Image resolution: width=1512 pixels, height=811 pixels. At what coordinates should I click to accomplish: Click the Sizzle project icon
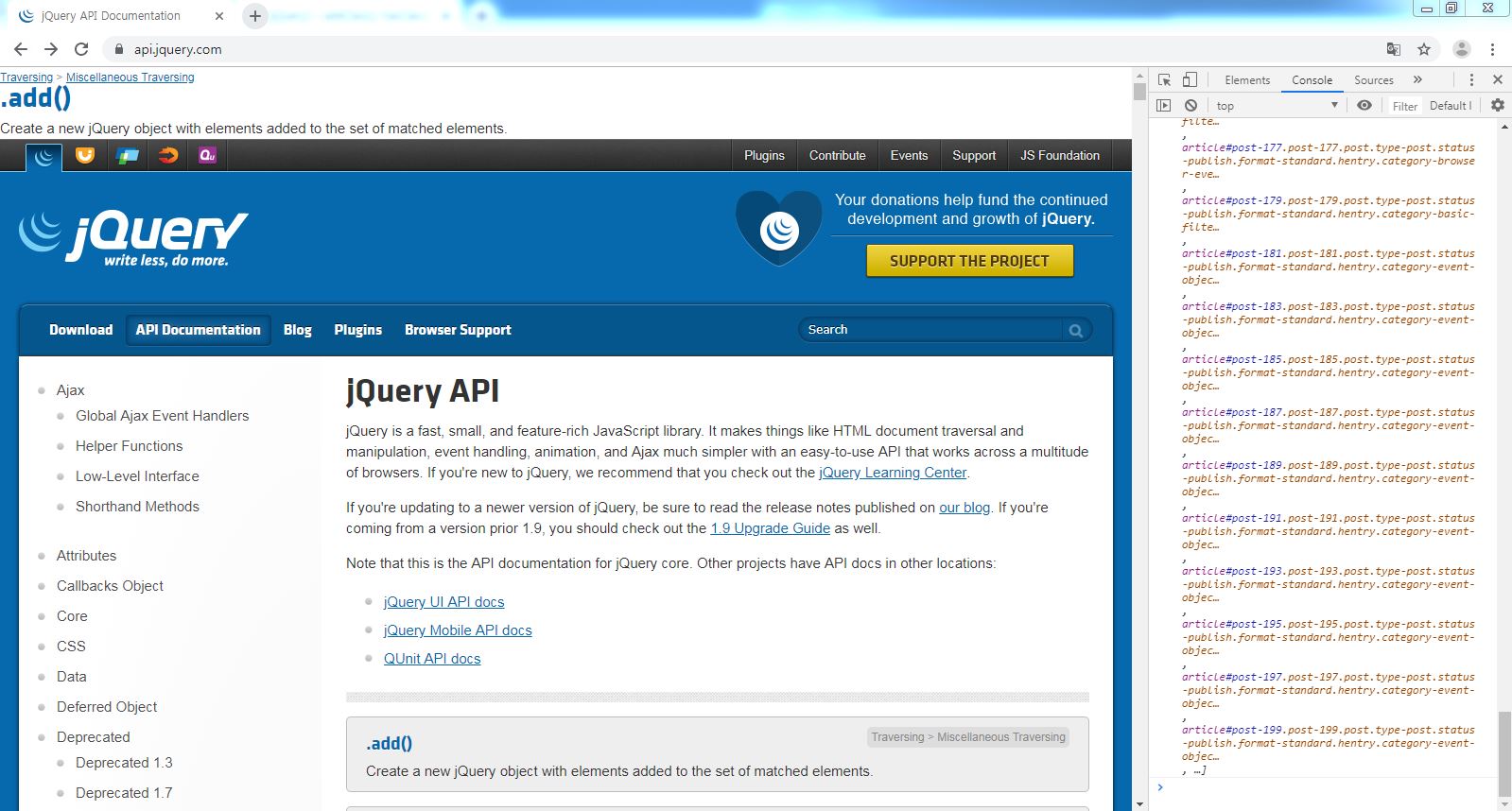tap(168, 155)
